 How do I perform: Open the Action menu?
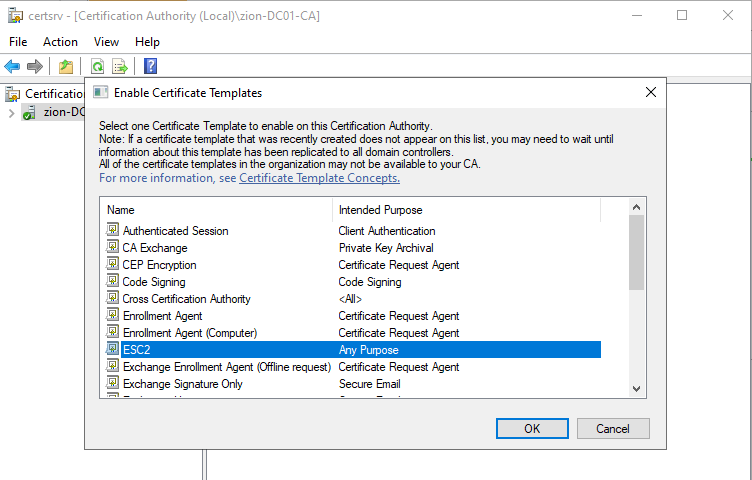(x=60, y=42)
